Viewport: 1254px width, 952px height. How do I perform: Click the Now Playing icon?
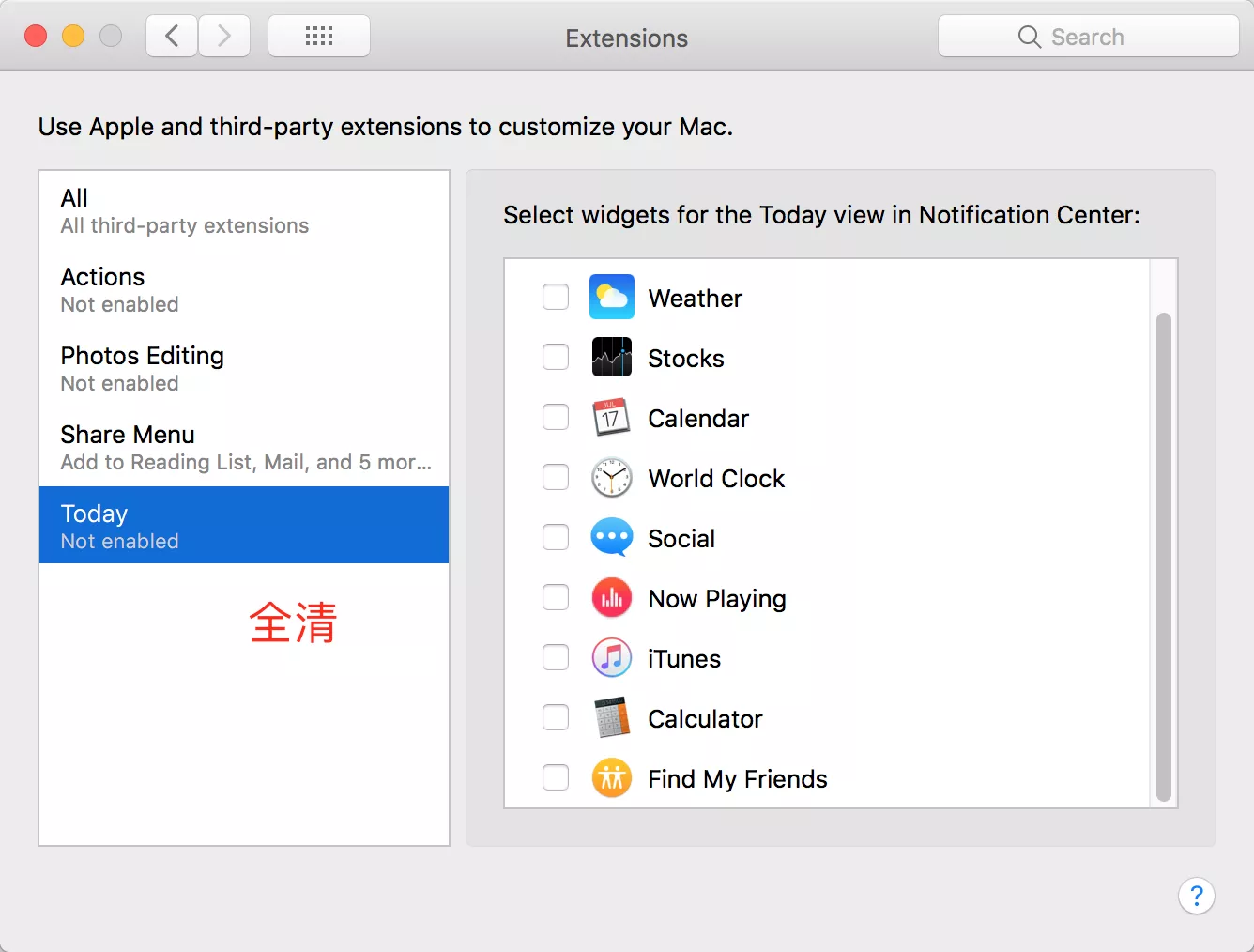point(612,598)
